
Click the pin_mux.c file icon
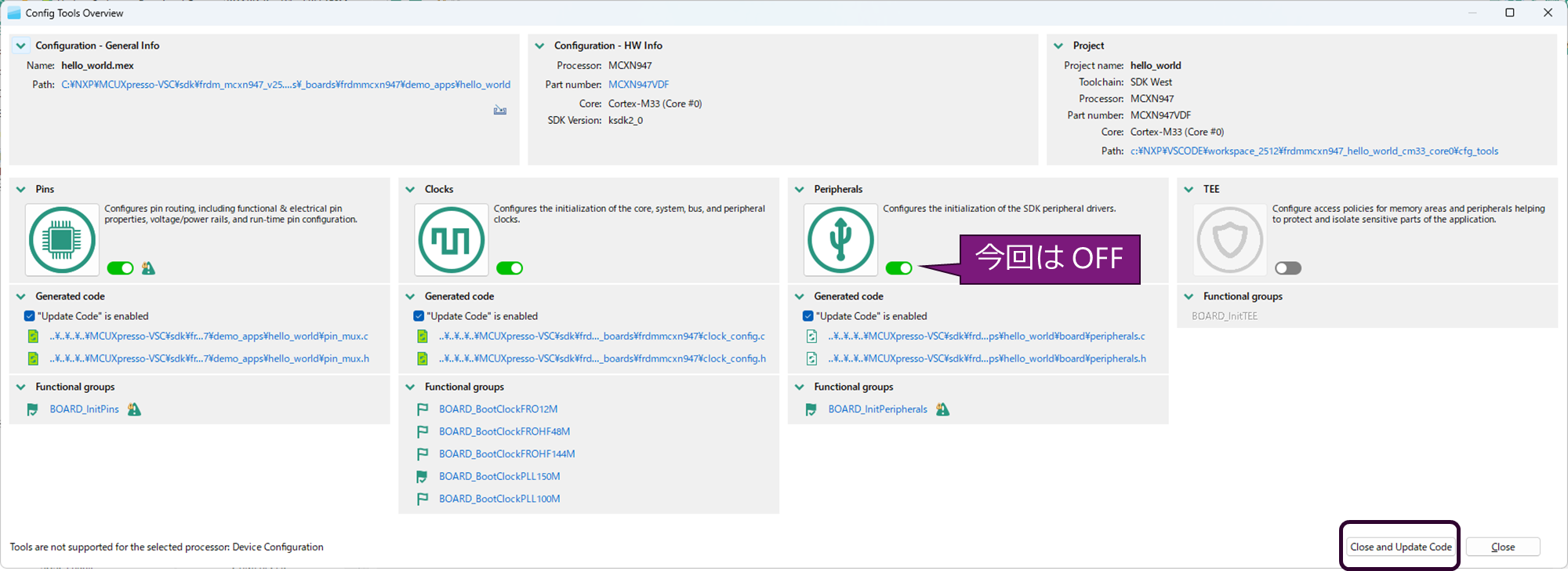click(x=33, y=336)
